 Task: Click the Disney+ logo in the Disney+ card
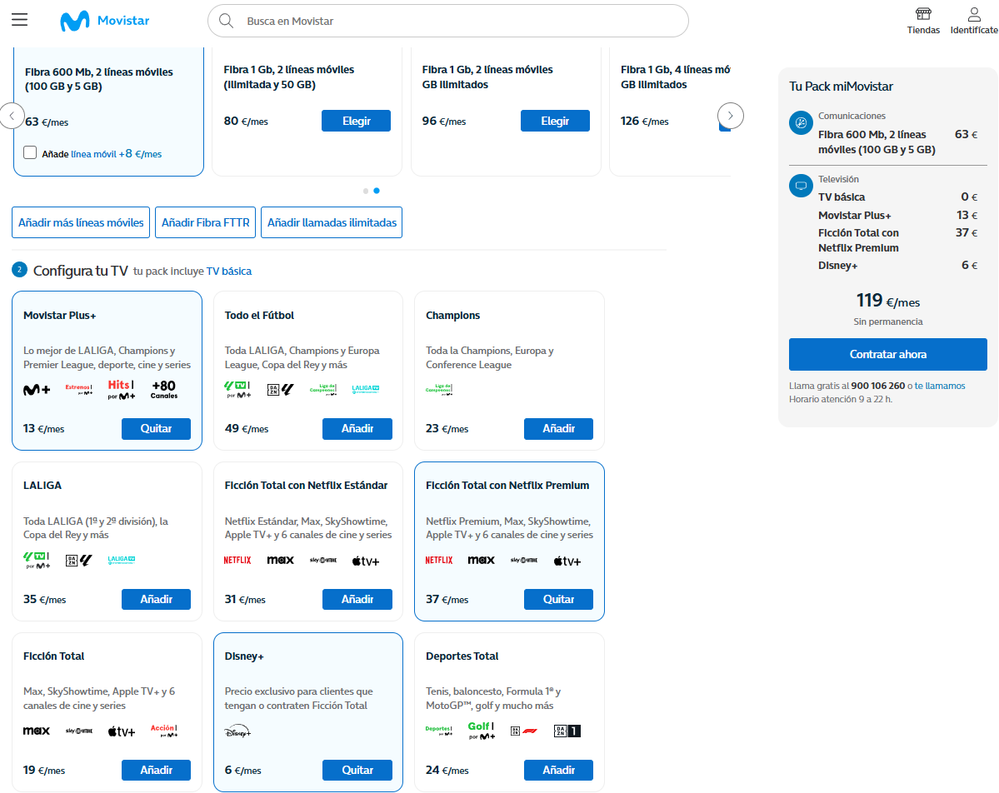[238, 732]
